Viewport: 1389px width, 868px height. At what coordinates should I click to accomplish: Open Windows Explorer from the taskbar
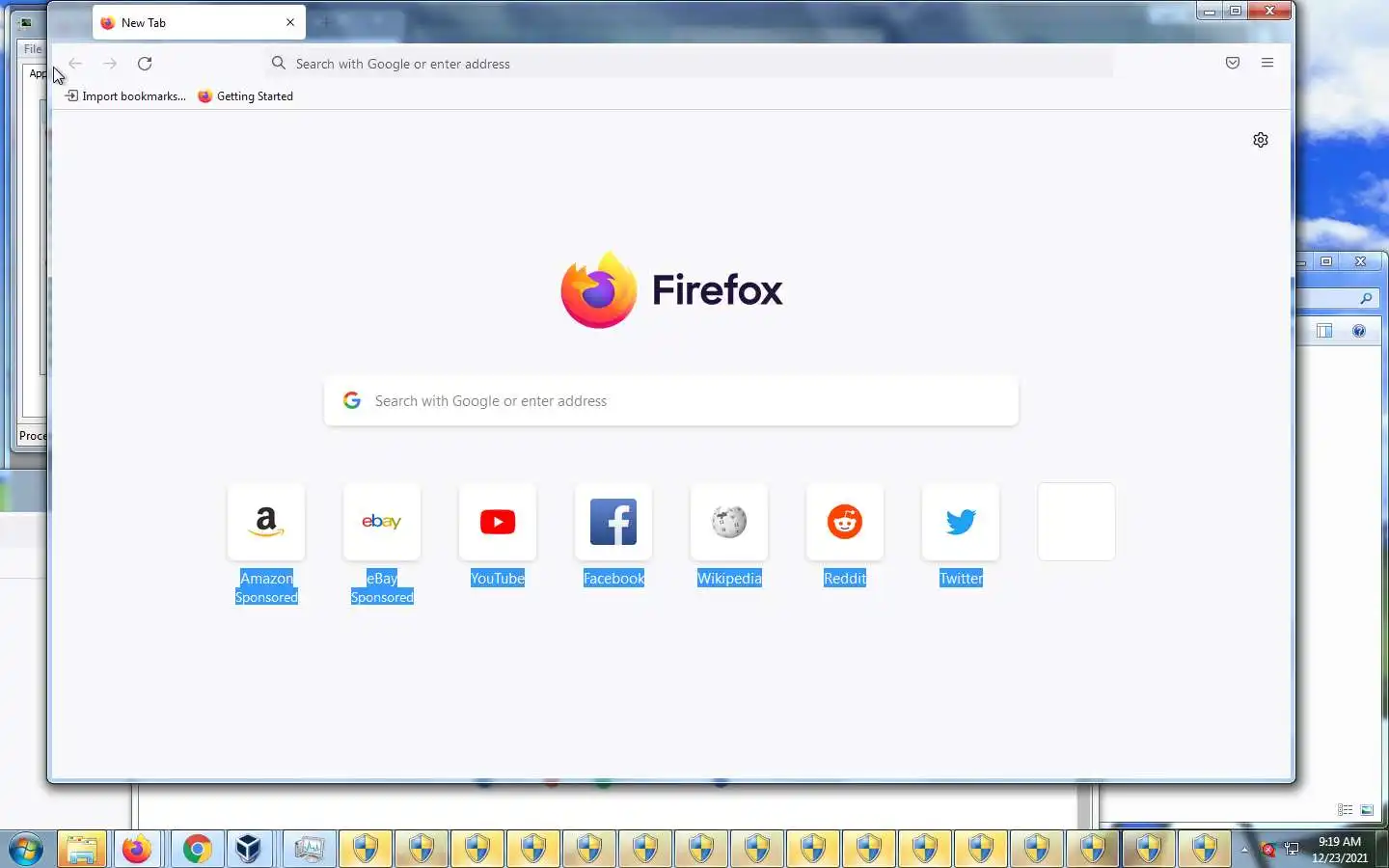[82, 850]
